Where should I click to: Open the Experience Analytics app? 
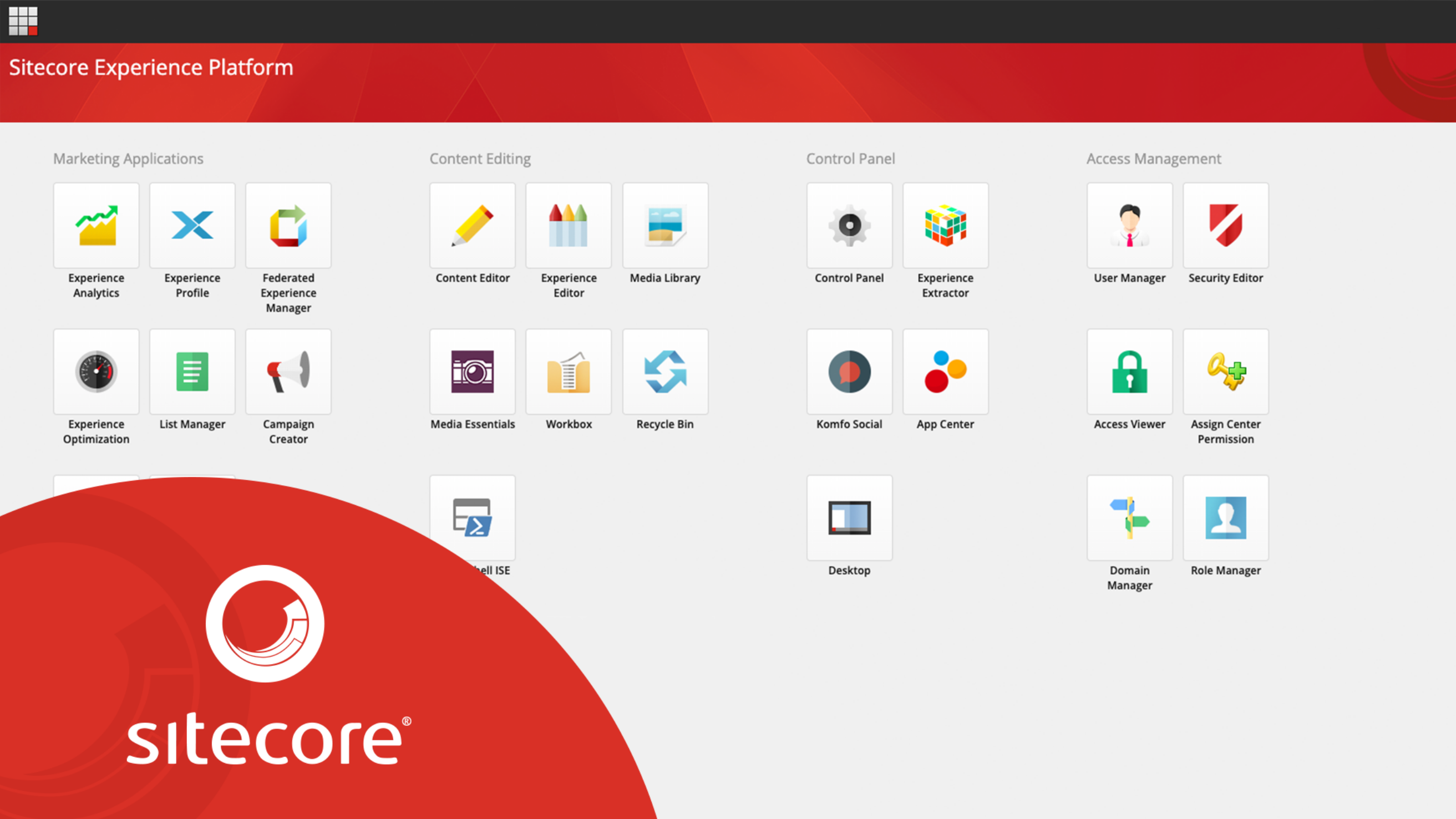pos(96,225)
